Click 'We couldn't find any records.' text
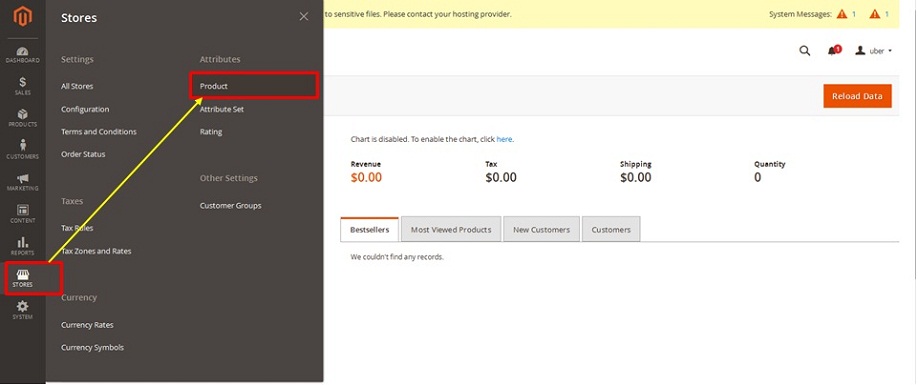This screenshot has height=385, width=918. 397,257
